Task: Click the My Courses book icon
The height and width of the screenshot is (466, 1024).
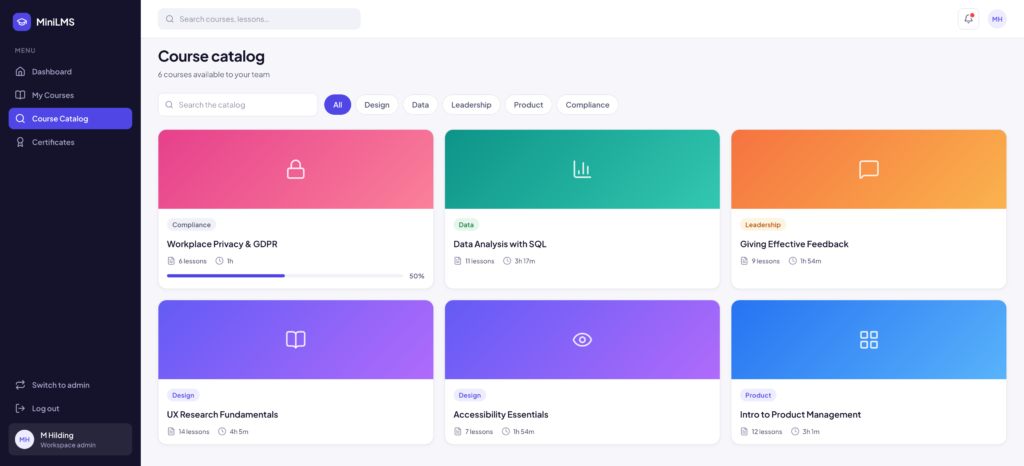Action: [20, 95]
